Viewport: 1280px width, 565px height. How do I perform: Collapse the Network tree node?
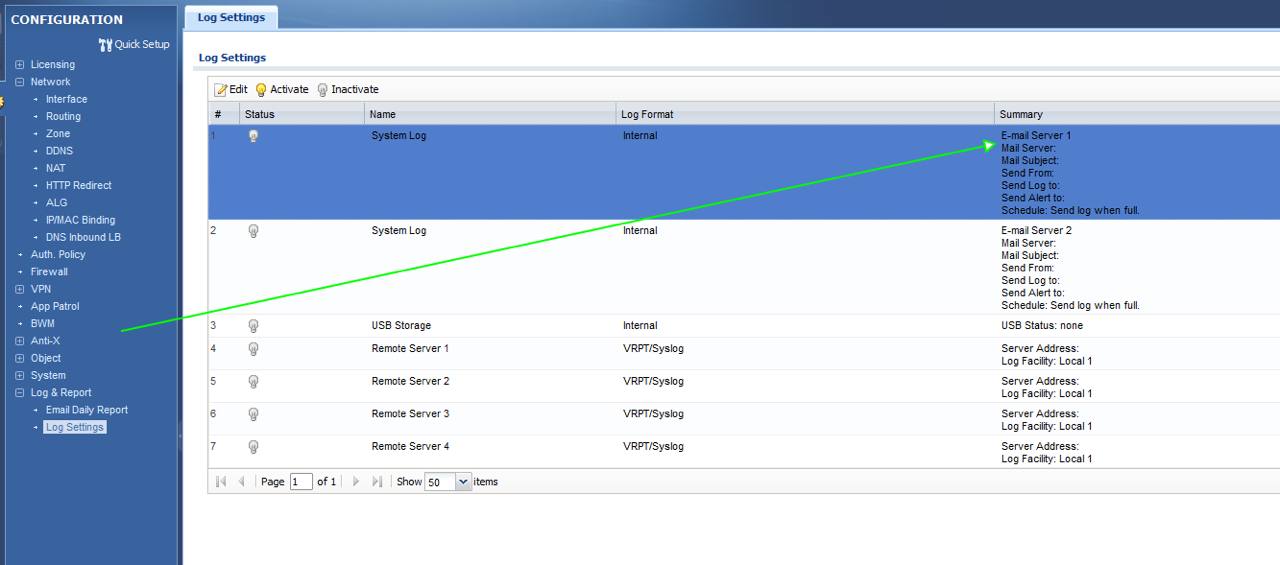pos(20,82)
